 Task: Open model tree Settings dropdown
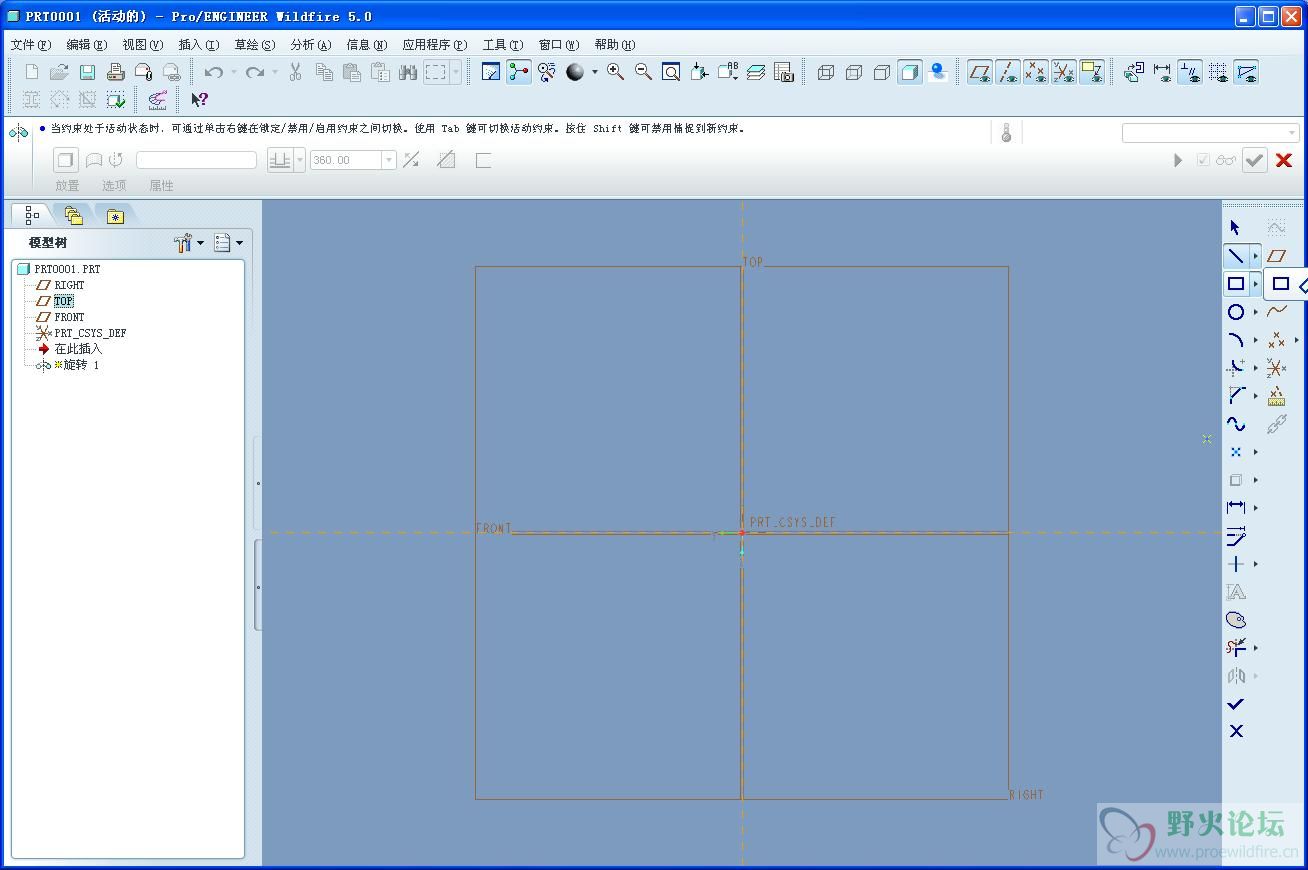point(188,243)
